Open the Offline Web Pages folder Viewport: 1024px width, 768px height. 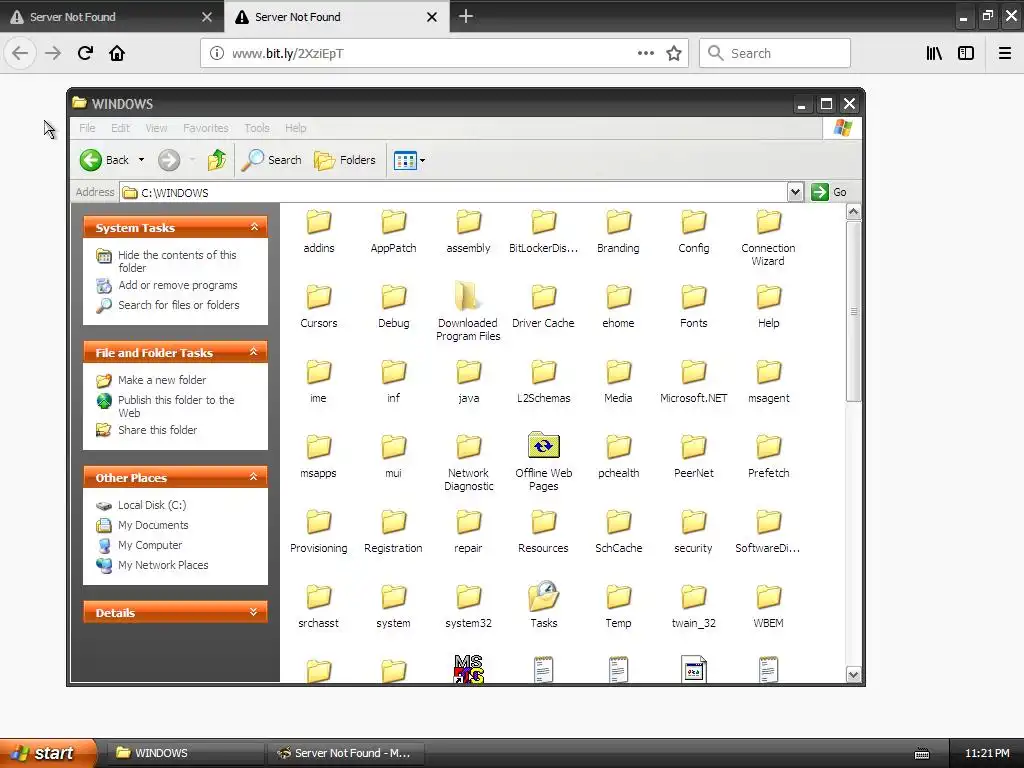click(543, 446)
